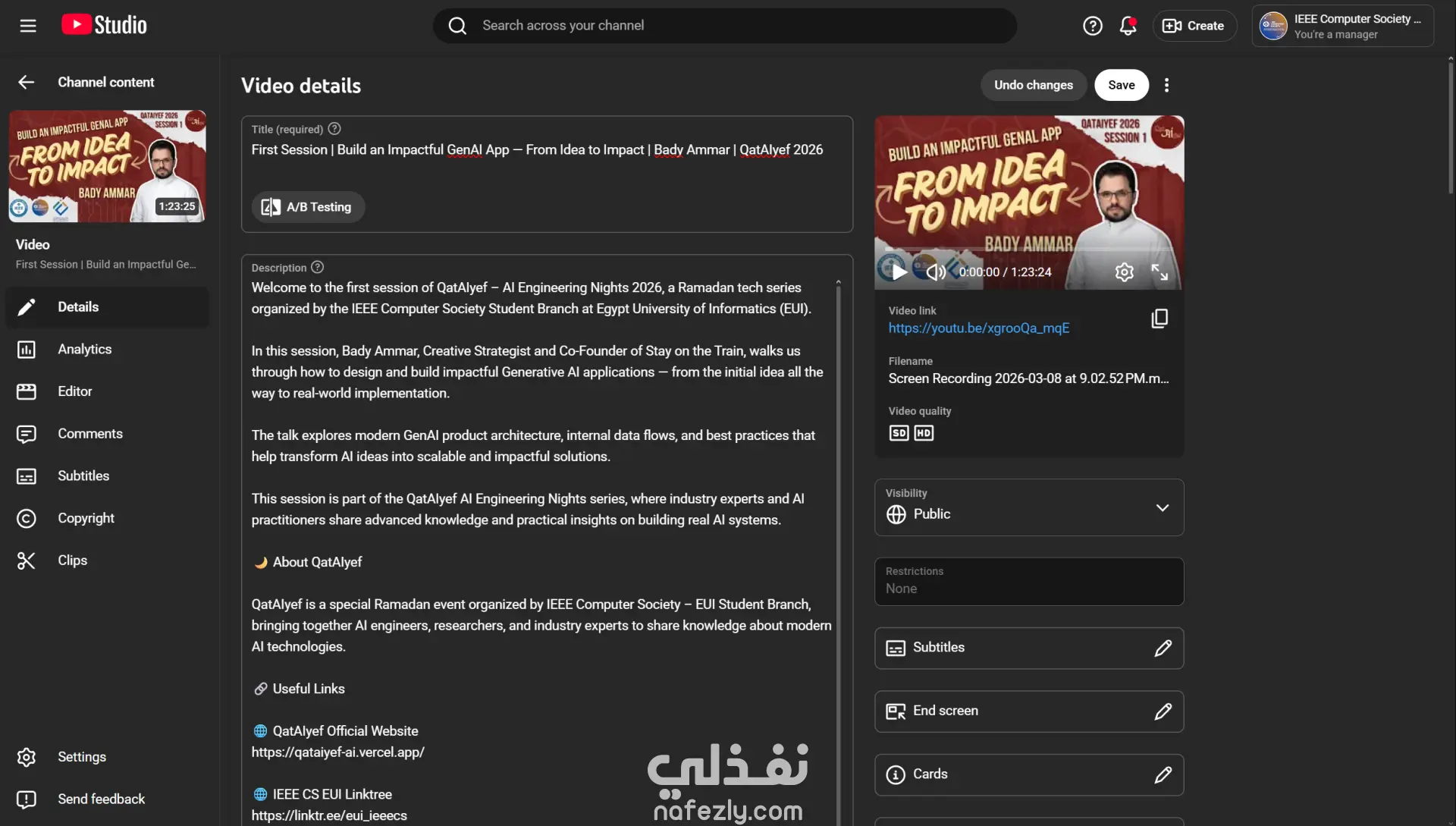Click the 0:00:00 / 1:23:24 time display

coord(1005,272)
